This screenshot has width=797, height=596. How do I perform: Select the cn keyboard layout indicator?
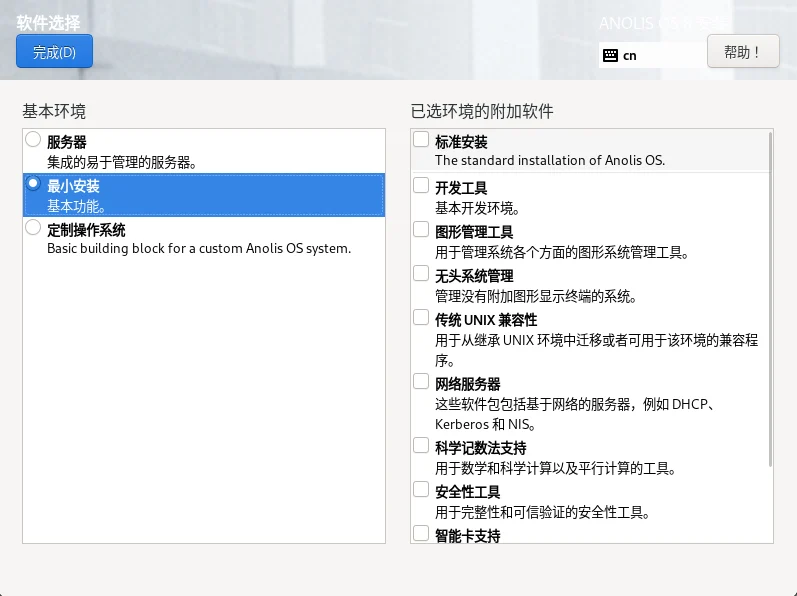(652, 55)
